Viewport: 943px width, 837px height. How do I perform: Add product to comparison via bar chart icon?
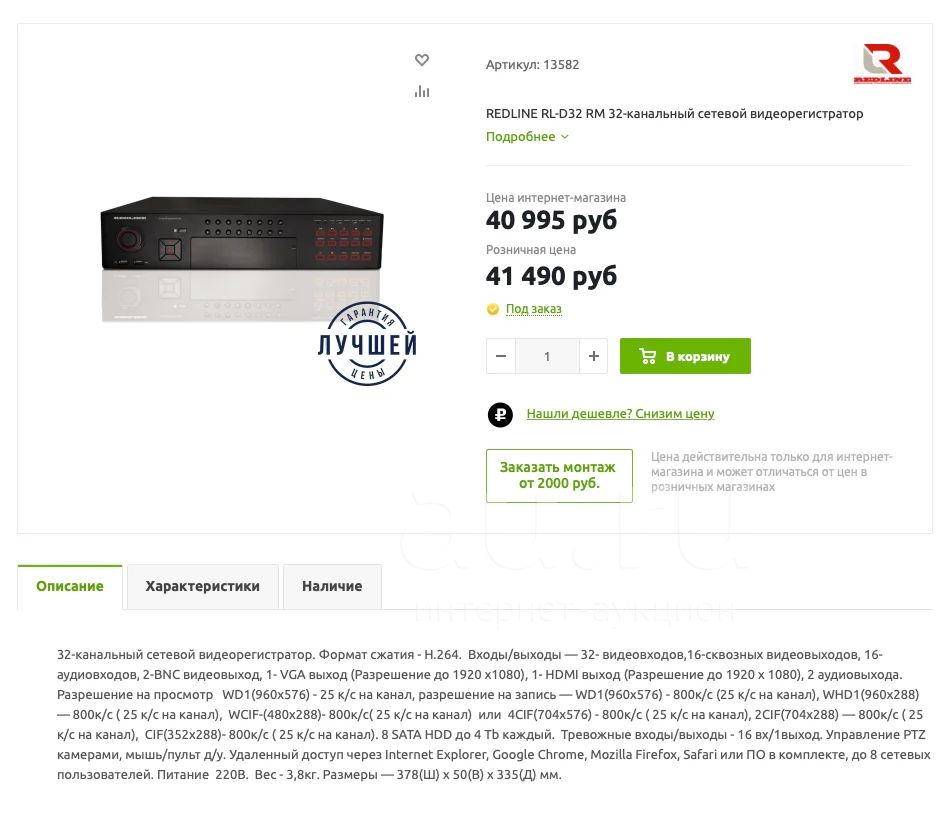[422, 91]
